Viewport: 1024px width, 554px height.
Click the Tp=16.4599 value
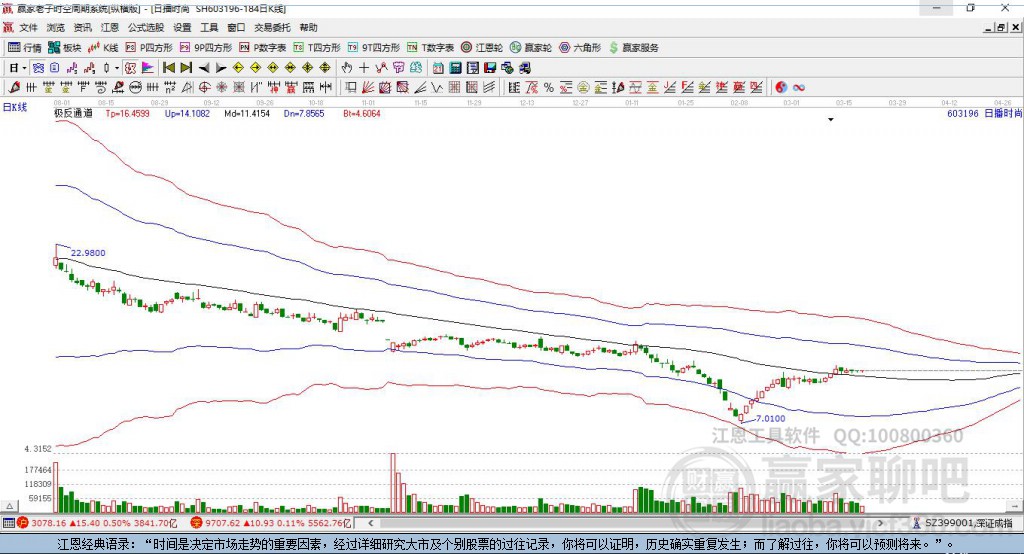127,114
